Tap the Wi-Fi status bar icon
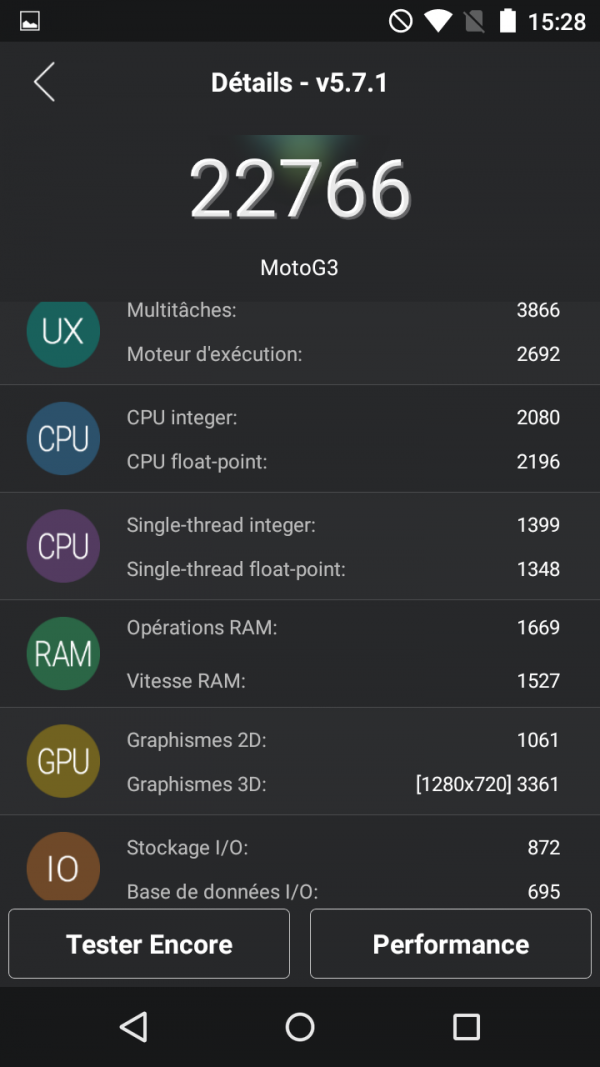This screenshot has height=1067, width=600. 437,21
